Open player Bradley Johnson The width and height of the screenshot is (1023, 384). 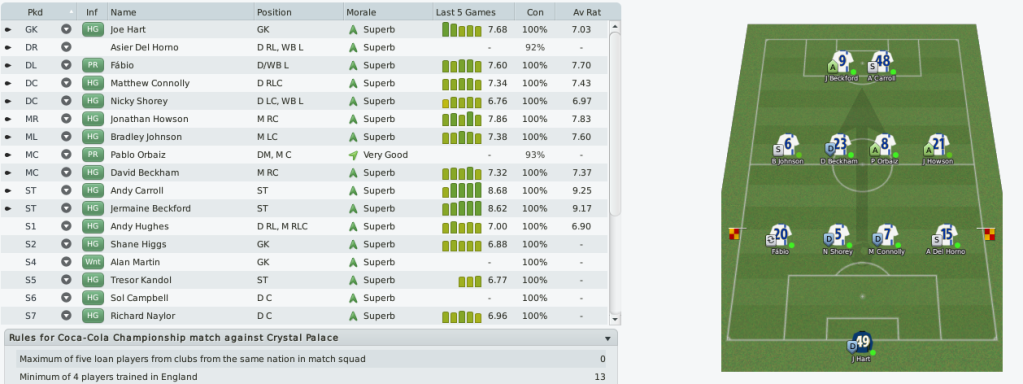146,137
